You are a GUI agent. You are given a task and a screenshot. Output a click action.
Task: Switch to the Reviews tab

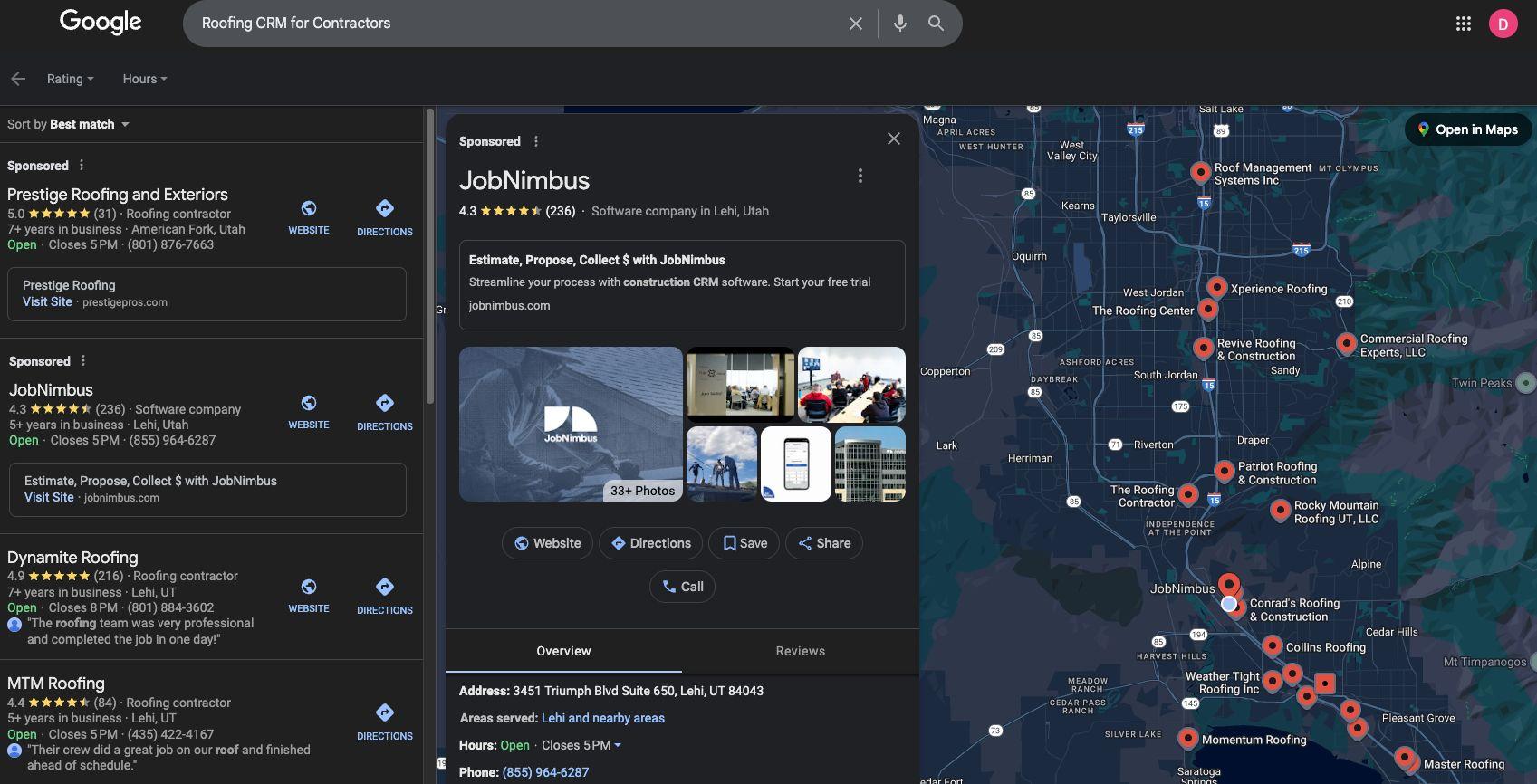coord(801,651)
